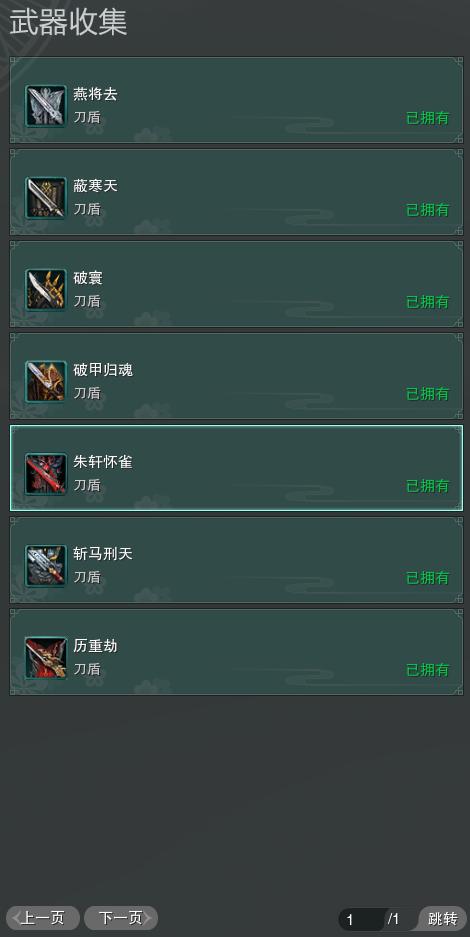Click the 斩马刑天 weapon icon
This screenshot has width=470, height=937.
point(45,566)
